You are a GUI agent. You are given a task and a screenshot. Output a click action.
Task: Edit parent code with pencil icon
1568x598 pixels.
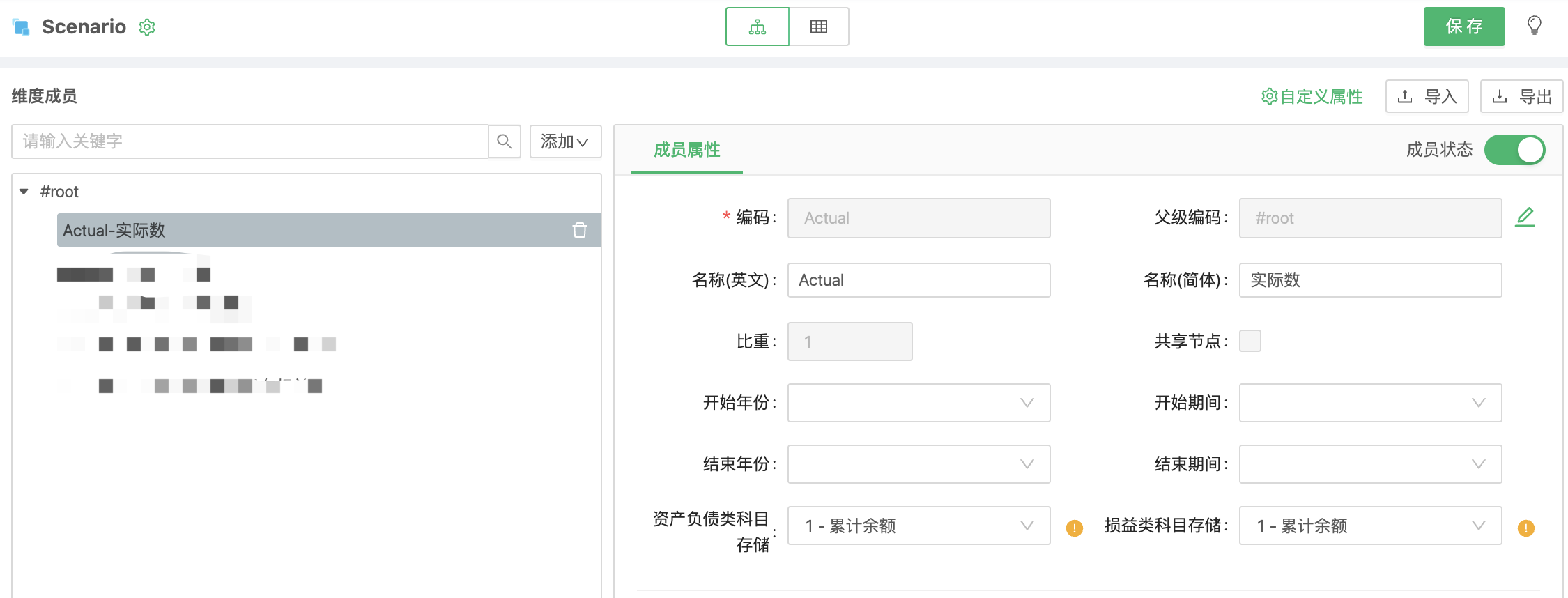[1525, 217]
